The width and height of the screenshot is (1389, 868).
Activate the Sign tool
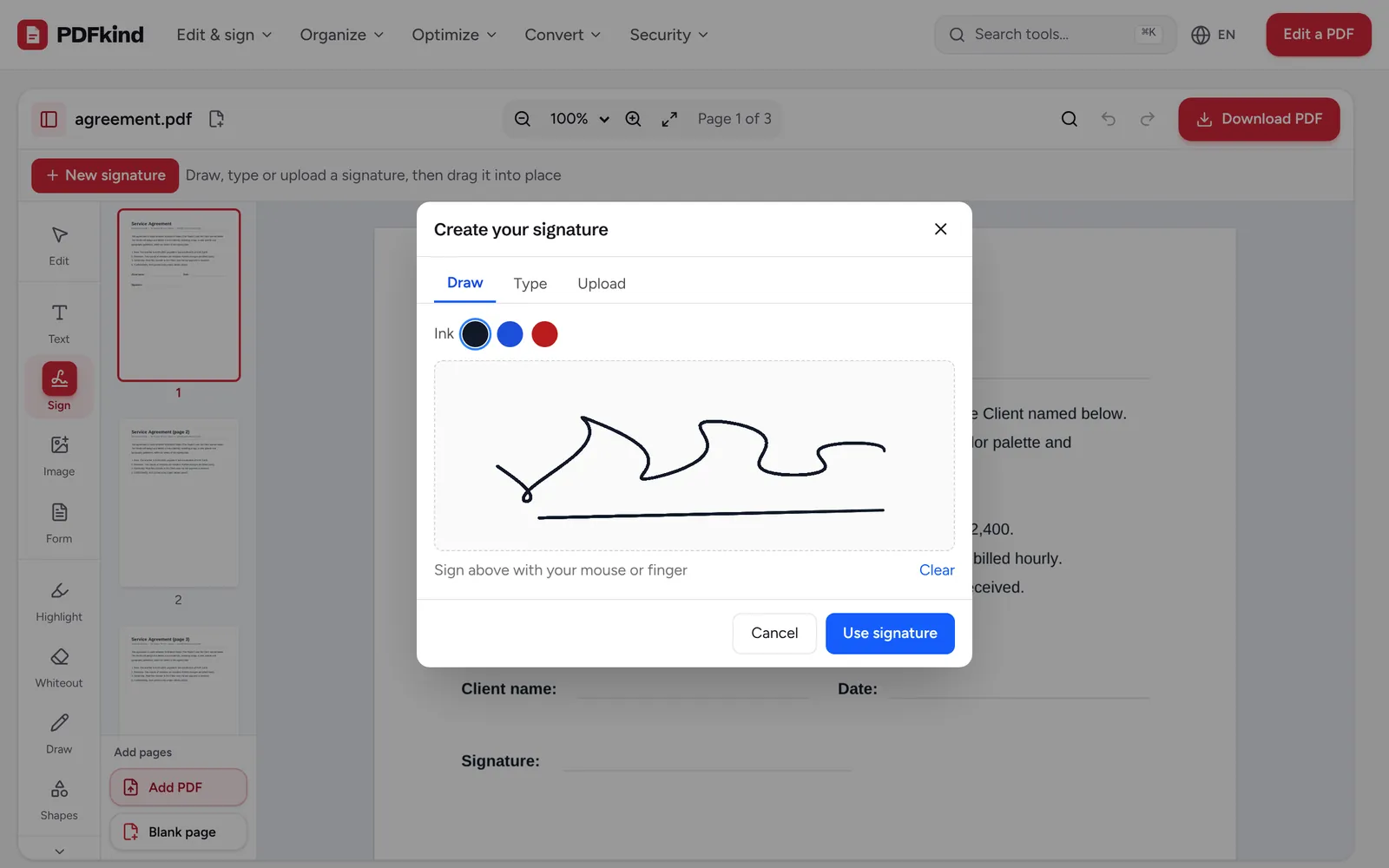[x=59, y=387]
